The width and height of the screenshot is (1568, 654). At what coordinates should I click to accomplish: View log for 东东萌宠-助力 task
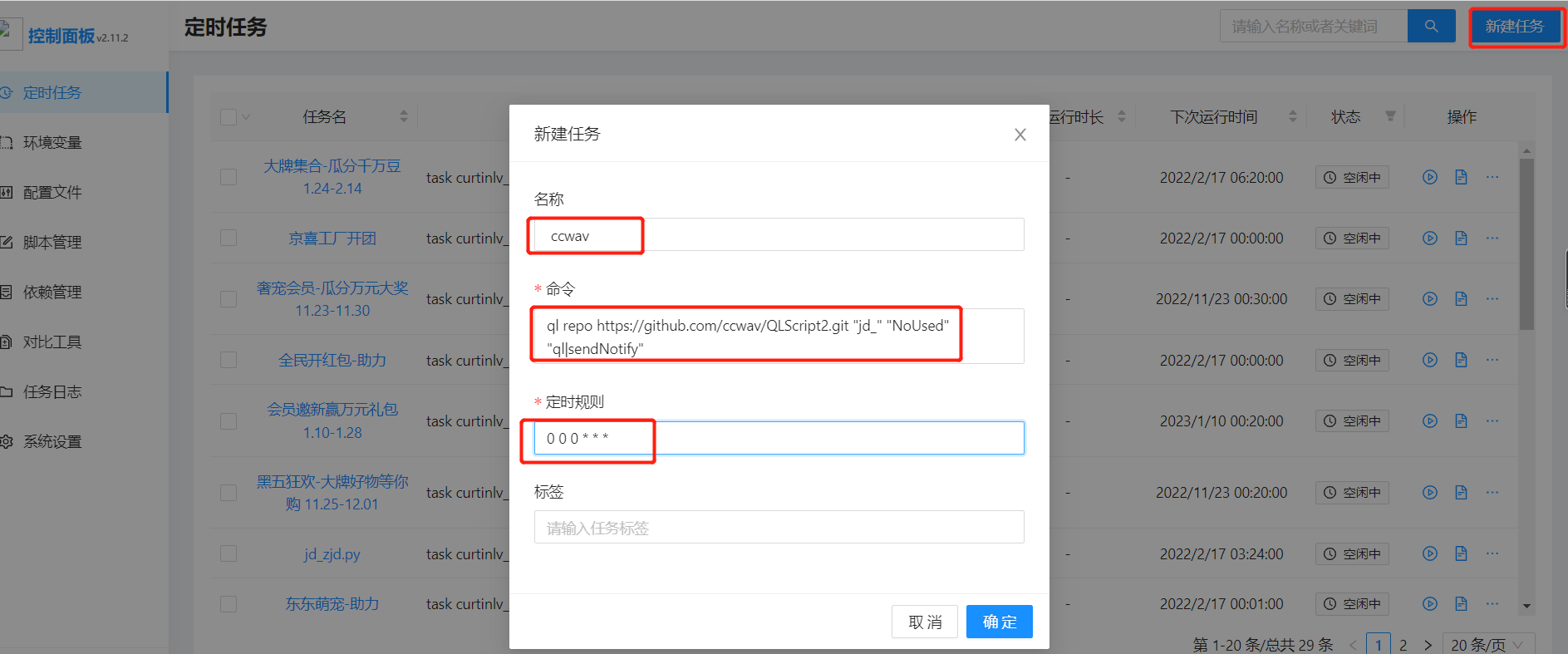coord(1461,603)
